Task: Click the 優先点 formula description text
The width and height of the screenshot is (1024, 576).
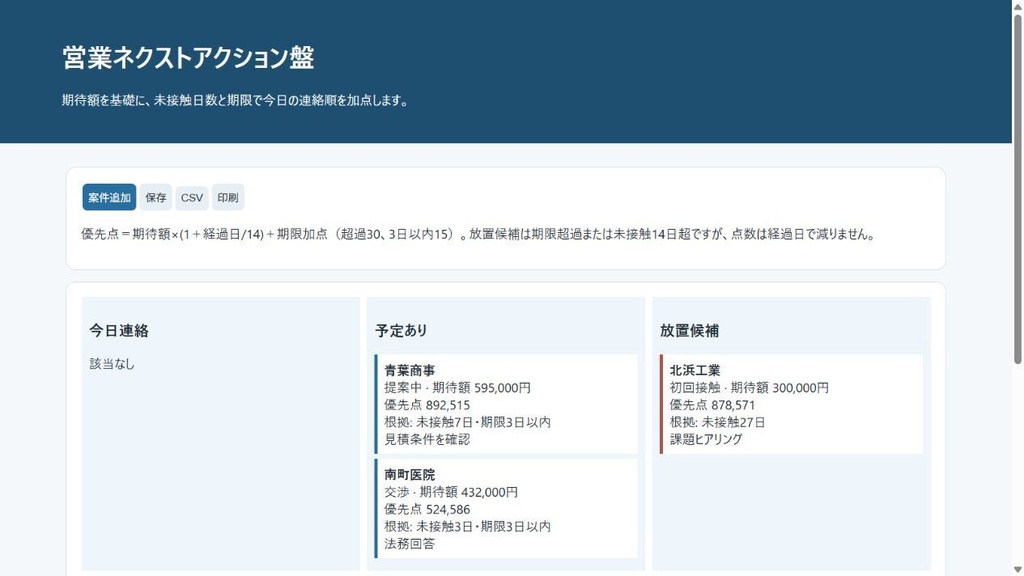Action: (478, 234)
